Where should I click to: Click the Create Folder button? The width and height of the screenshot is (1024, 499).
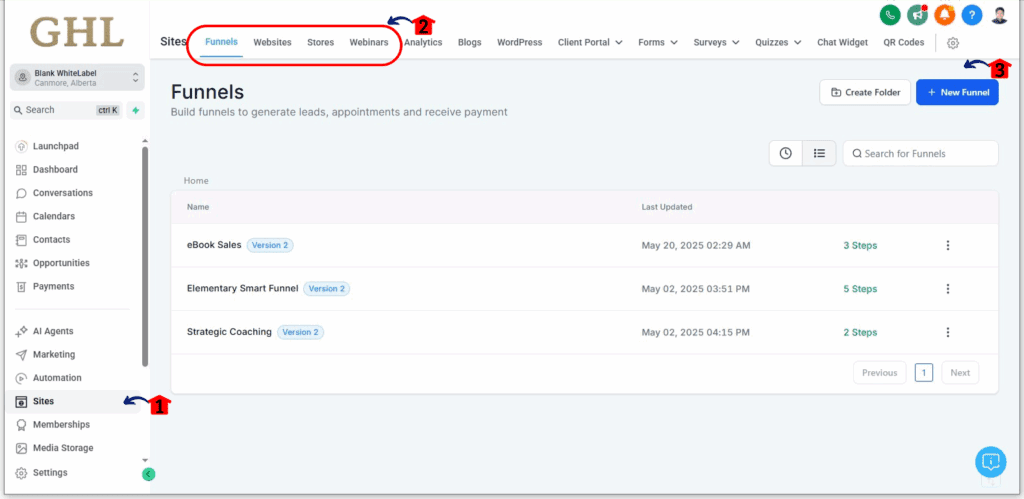865,93
